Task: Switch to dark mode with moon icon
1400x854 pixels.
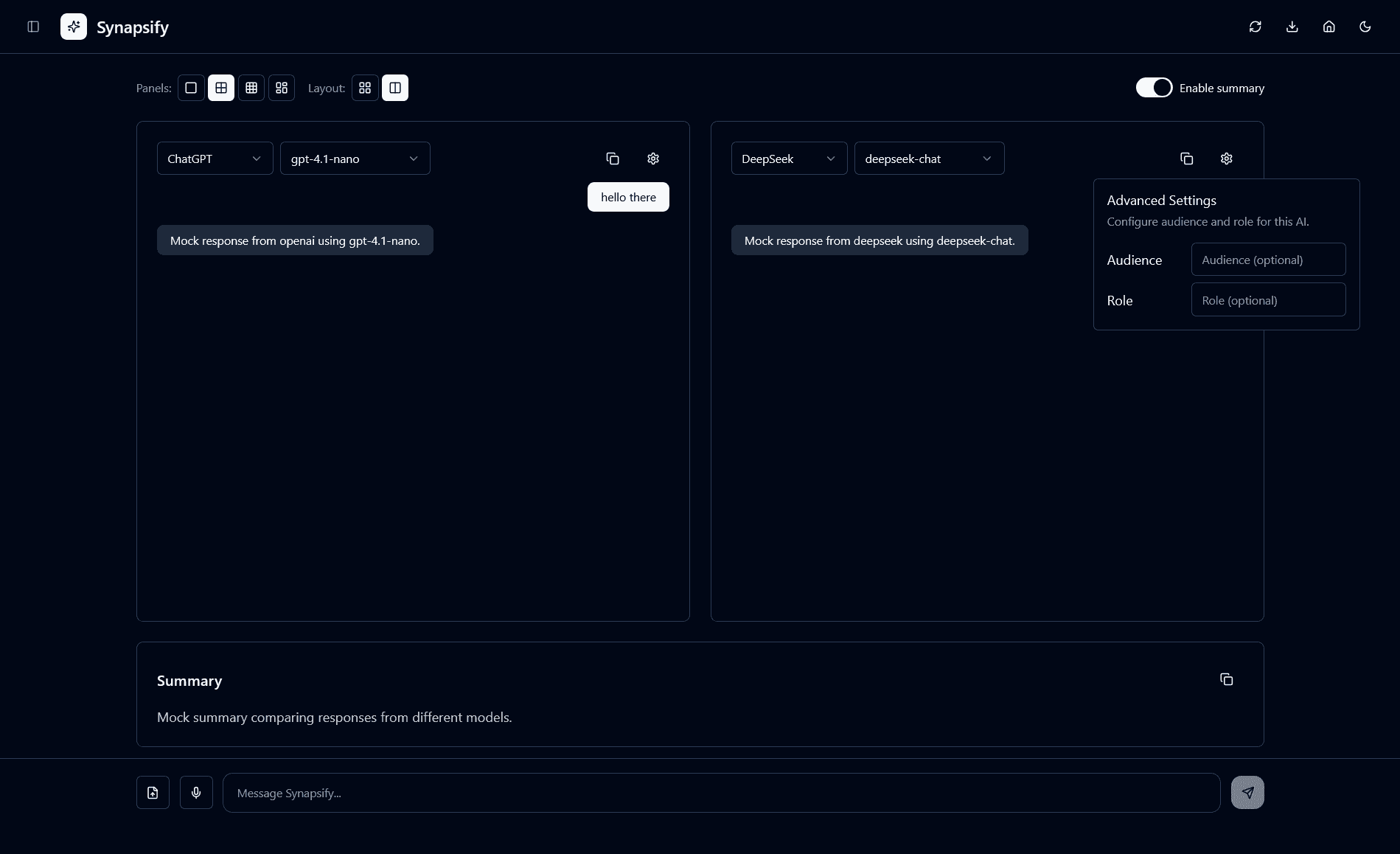Action: click(1365, 27)
